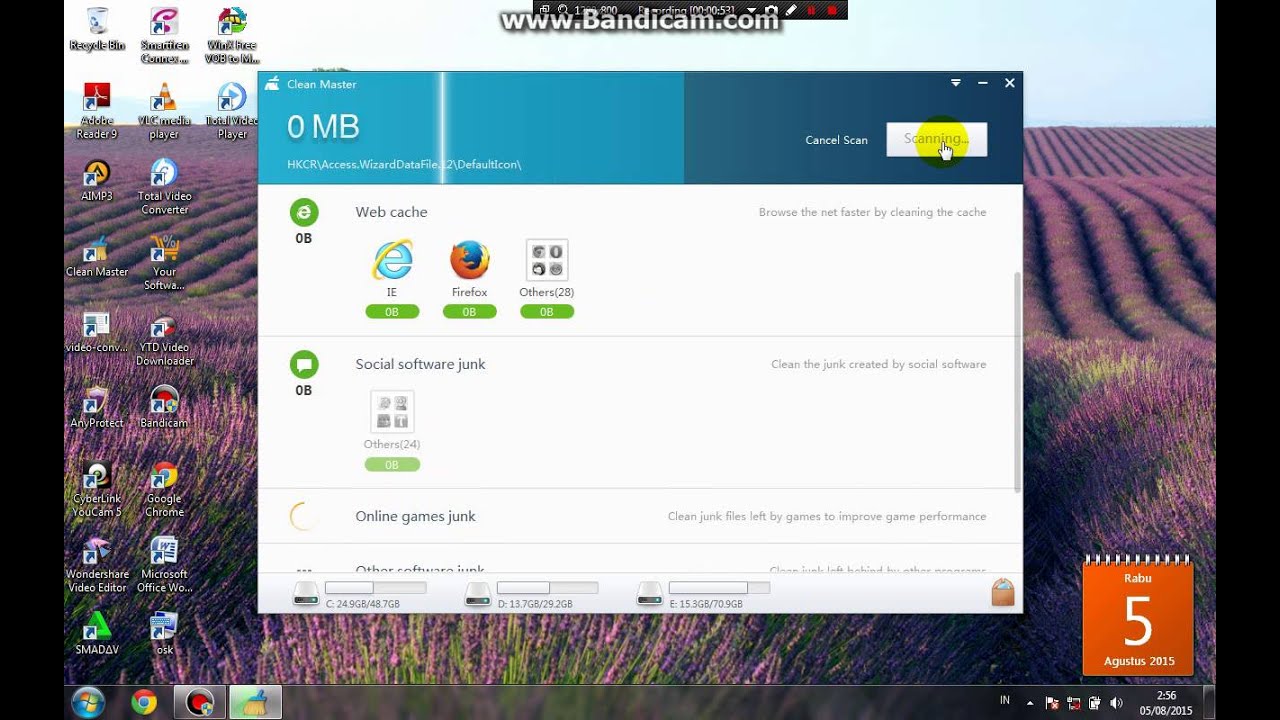Viewport: 1280px width, 720px height.
Task: Click the calendar gadget showing Rabu 5
Action: click(x=1138, y=615)
